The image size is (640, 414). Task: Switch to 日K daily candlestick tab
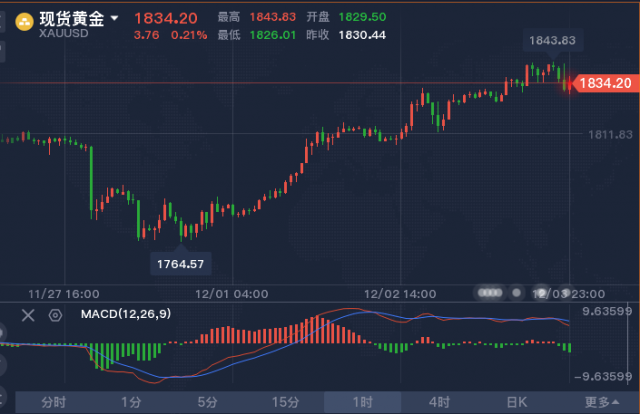coord(517,402)
